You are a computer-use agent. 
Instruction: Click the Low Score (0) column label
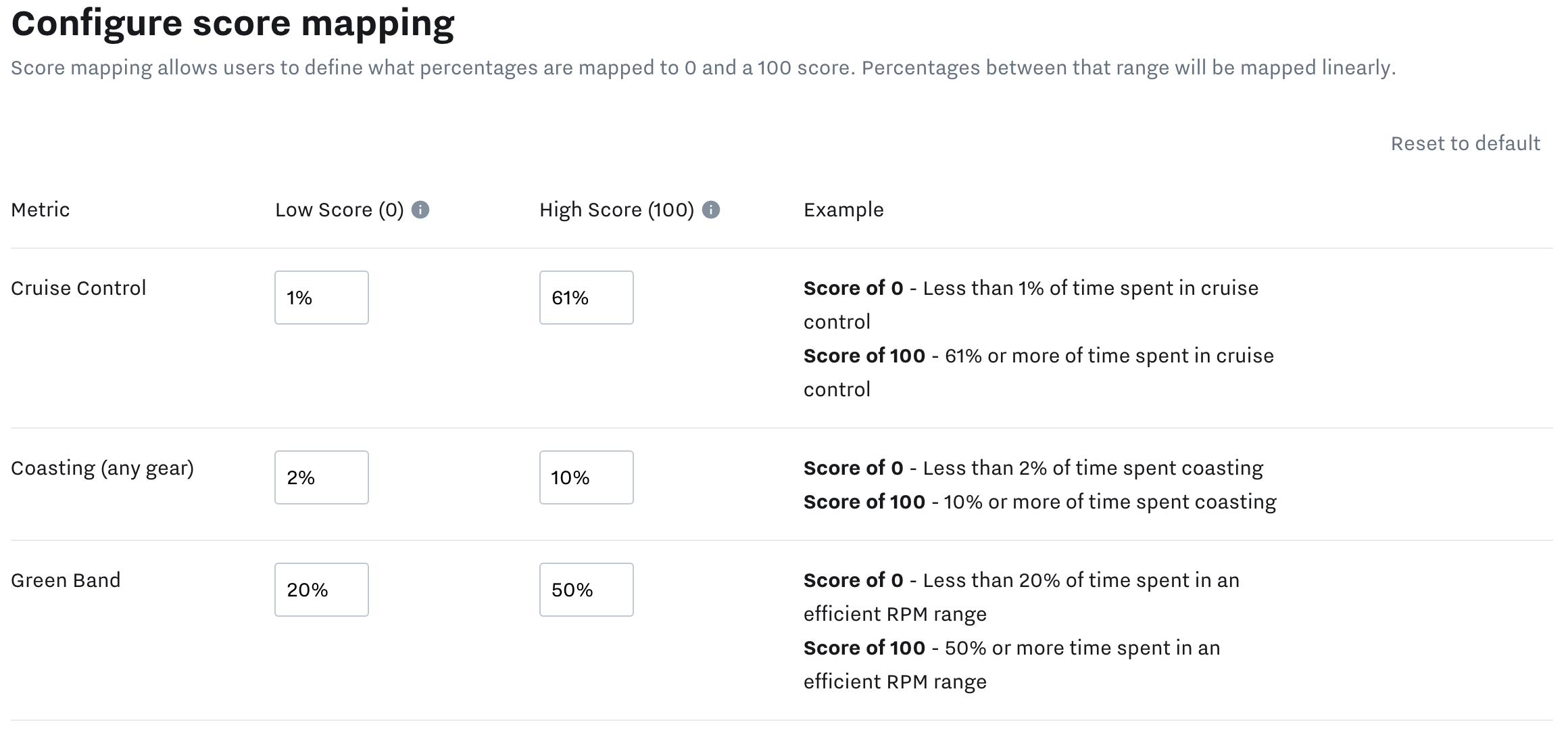pyautogui.click(x=339, y=210)
